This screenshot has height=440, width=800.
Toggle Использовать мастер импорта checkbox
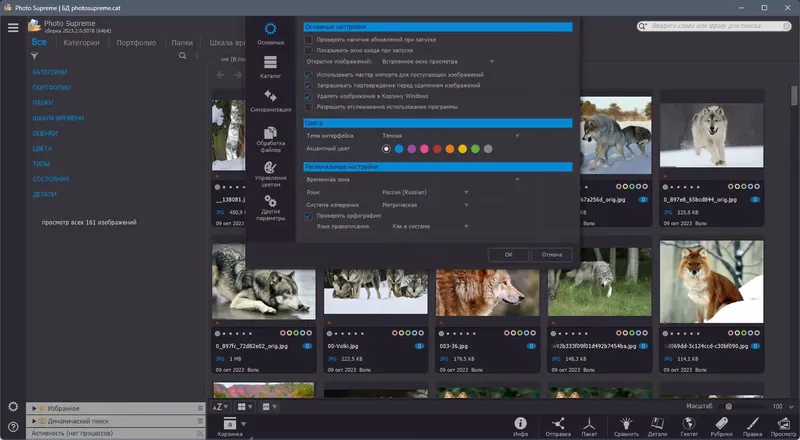(x=308, y=75)
